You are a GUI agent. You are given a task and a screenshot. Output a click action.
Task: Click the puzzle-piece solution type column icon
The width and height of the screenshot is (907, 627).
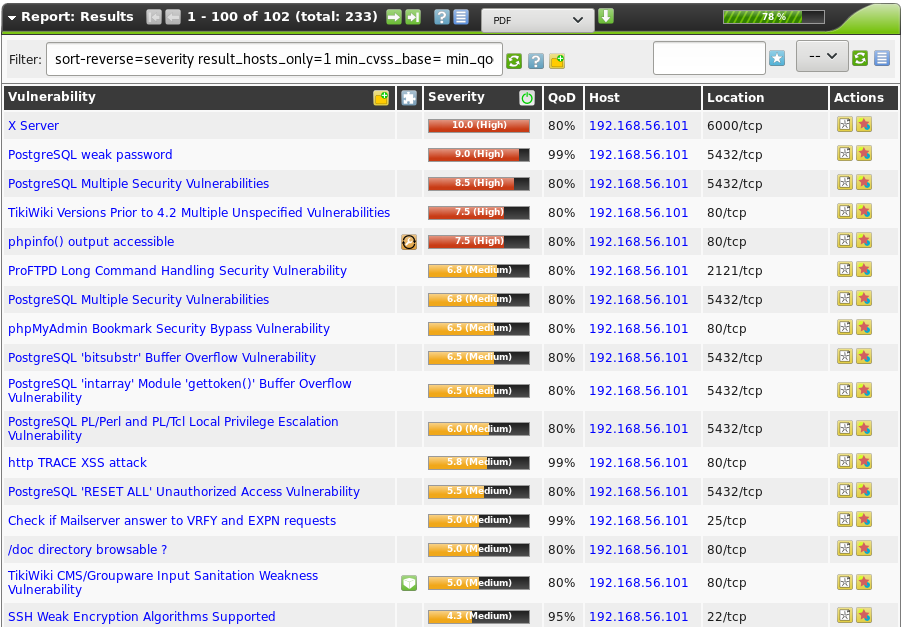pyautogui.click(x=409, y=98)
